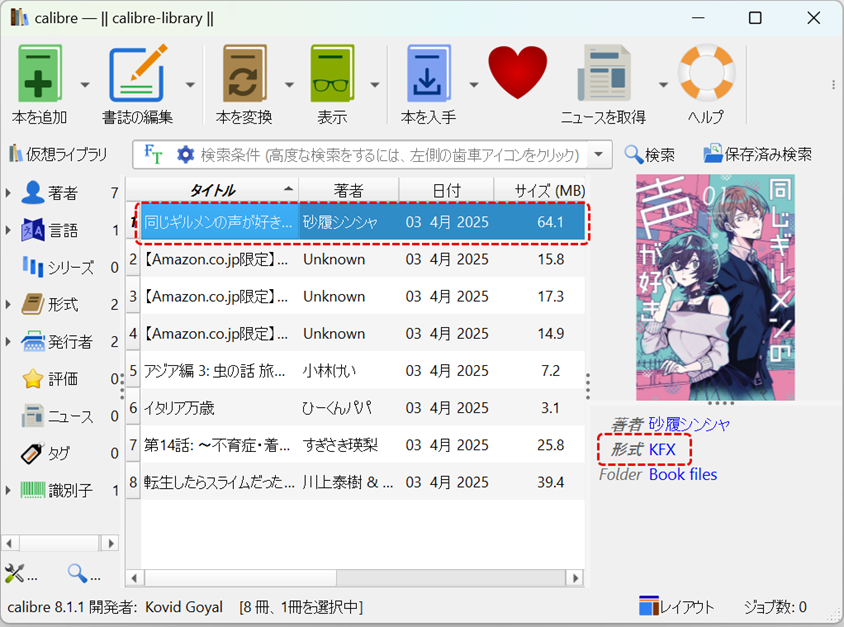
Task: Click tag browser magnifier find icon
Action: [x=84, y=574]
